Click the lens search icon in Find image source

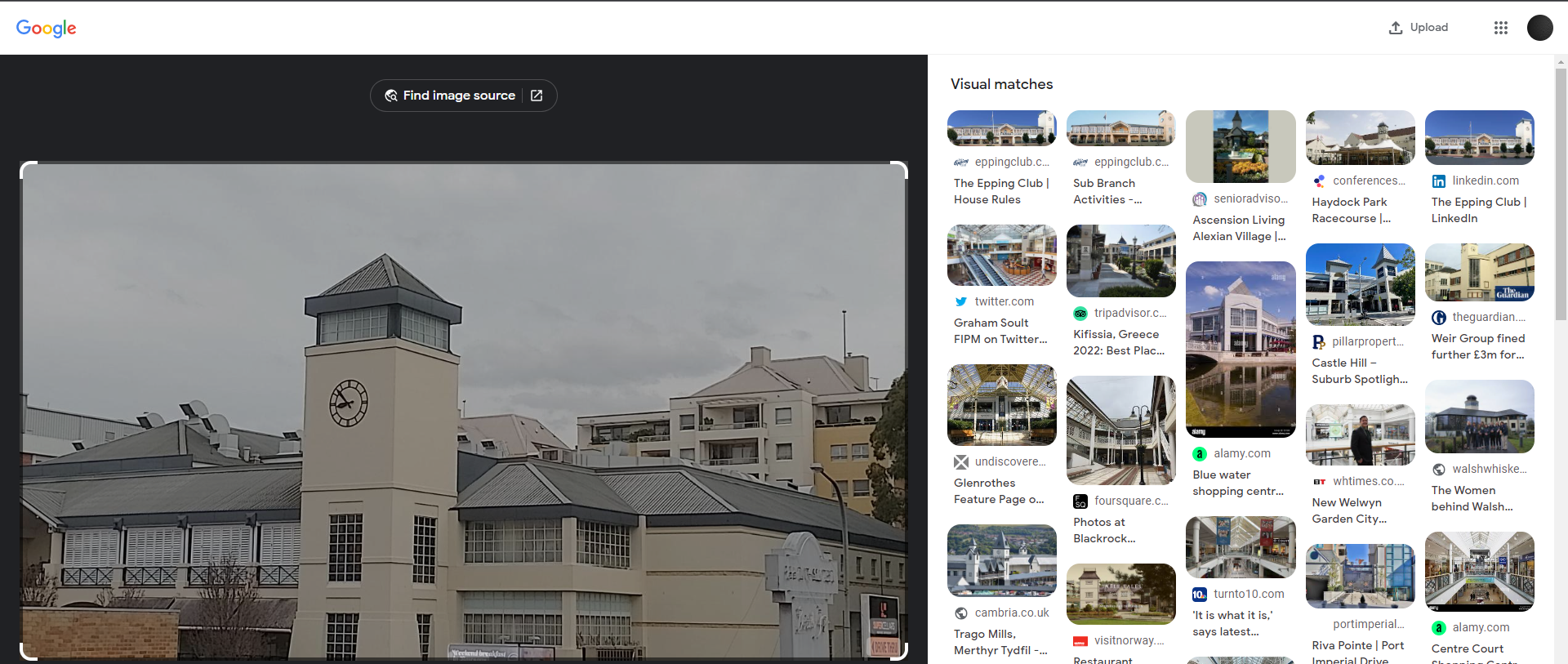391,96
